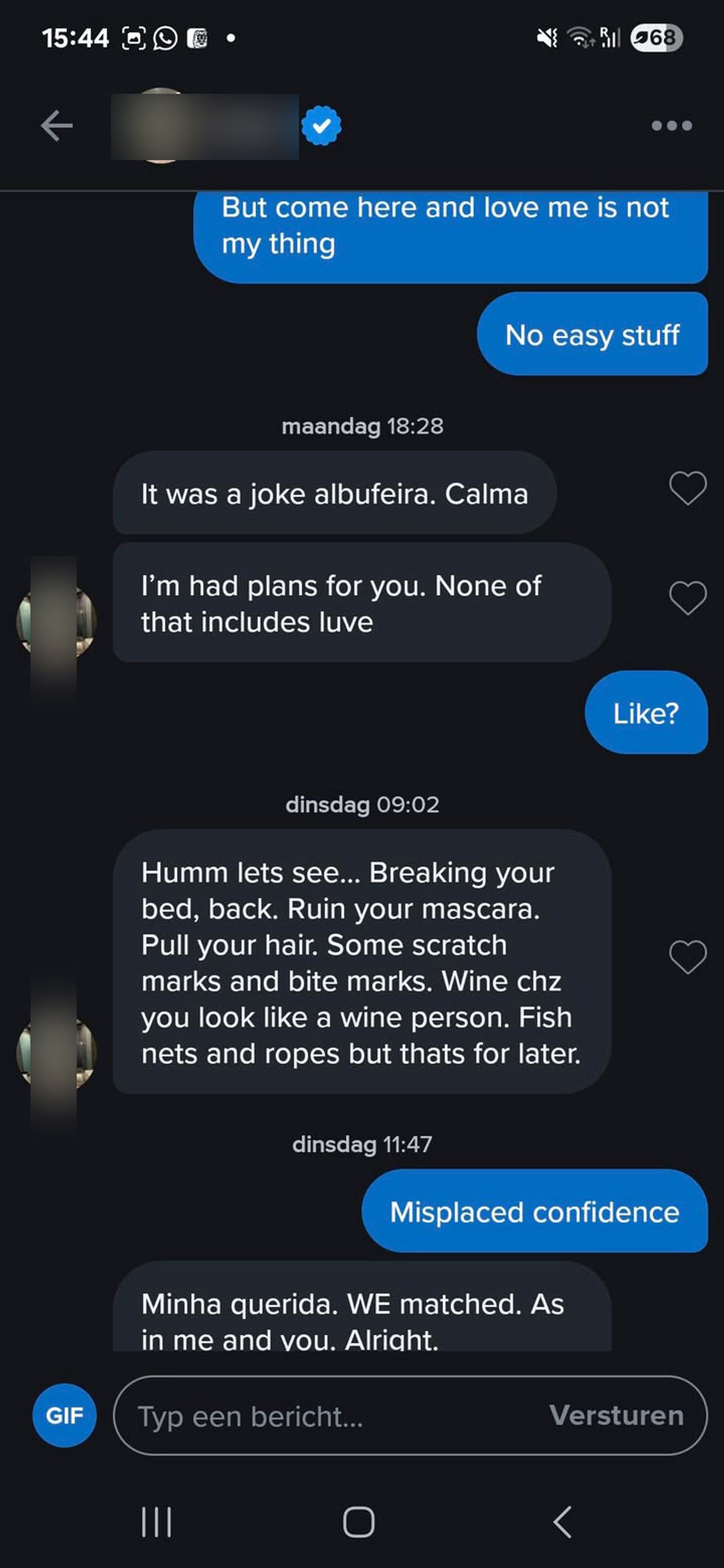Screen dimensions: 724x1568
Task: Open sender avatar beside 'Humm lets see' message
Action: pyautogui.click(x=56, y=1053)
